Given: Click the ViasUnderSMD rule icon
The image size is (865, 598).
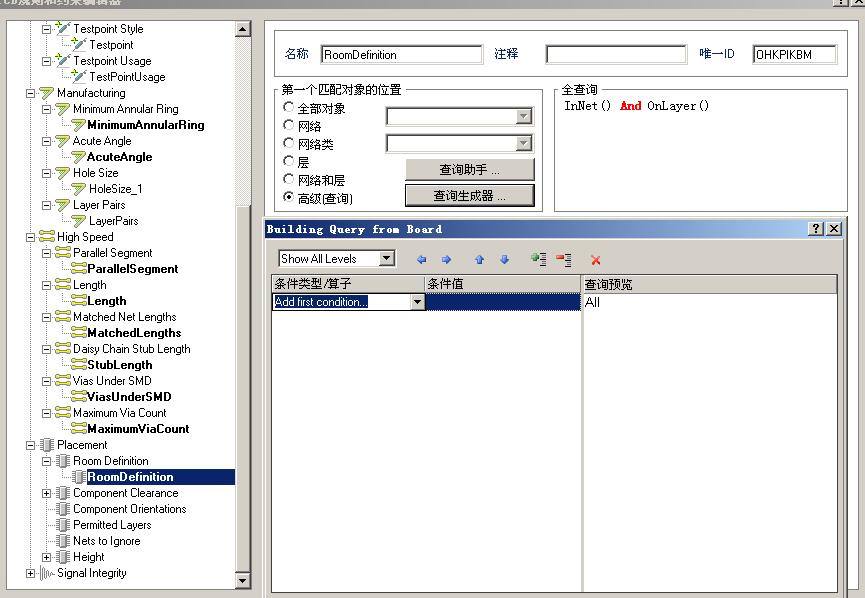Looking at the screenshot, I should click(79, 397).
